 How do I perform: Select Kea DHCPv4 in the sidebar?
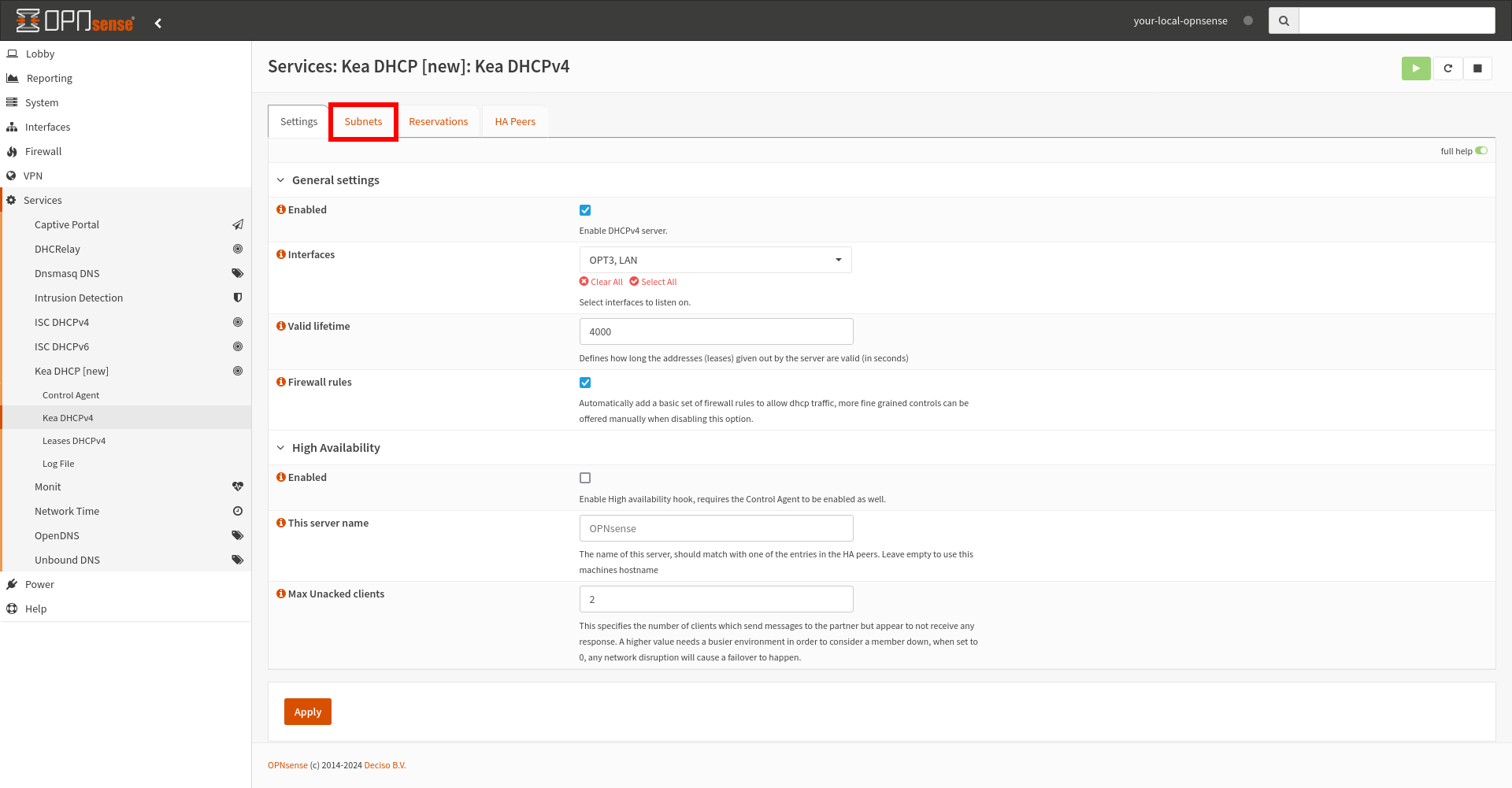pyautogui.click(x=126, y=418)
